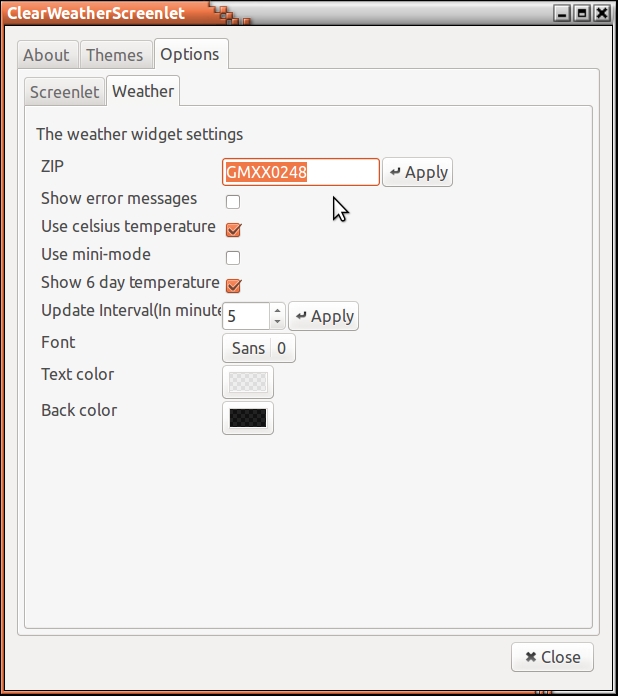
Task: Enable Use mini-mode checkbox
Action: [x=233, y=257]
